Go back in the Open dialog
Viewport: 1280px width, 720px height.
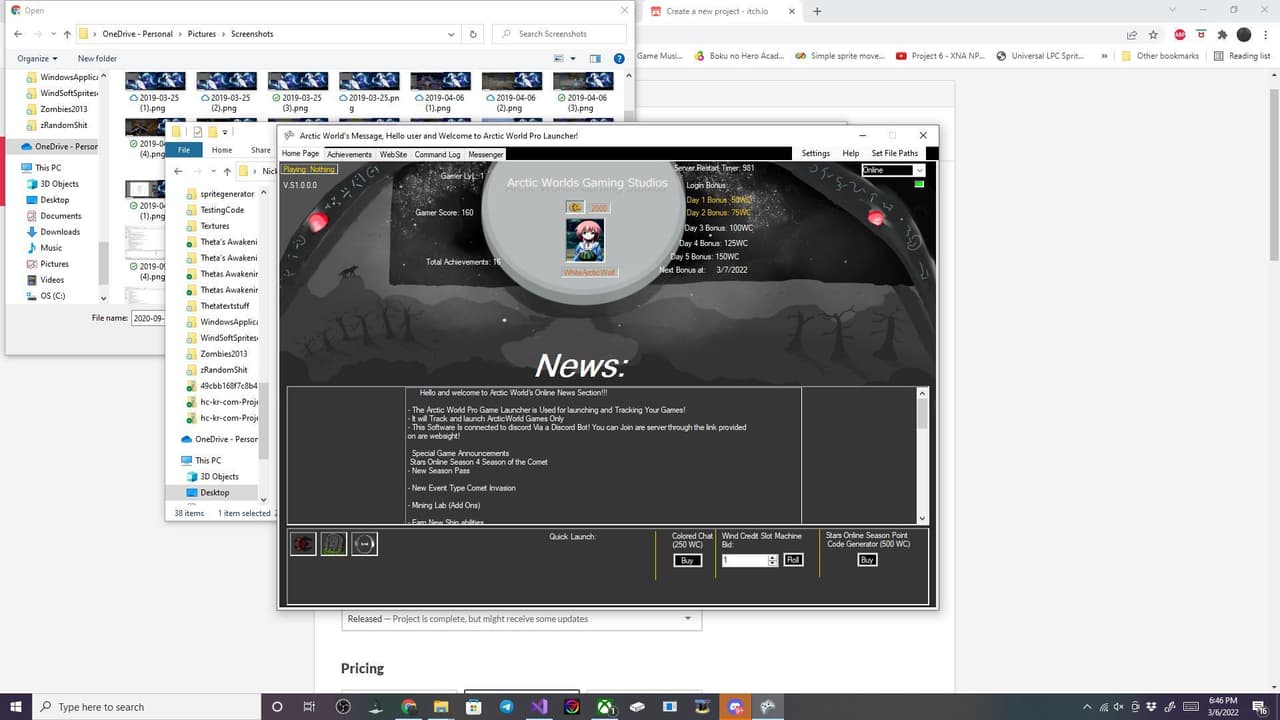(18, 34)
